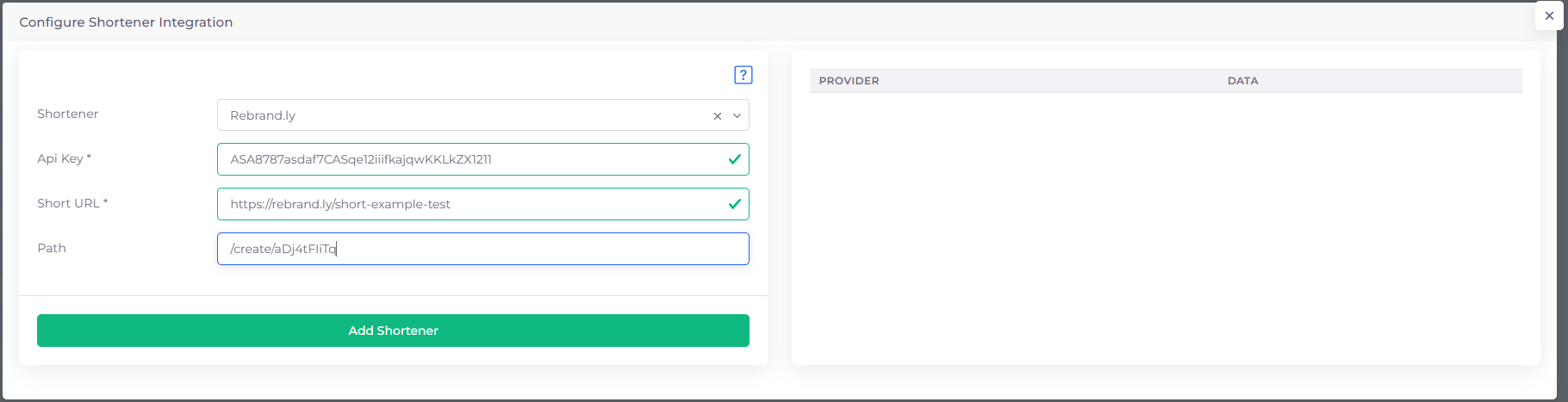Click the Configure Shortener Integration title
This screenshot has height=402, width=1568.
pyautogui.click(x=126, y=22)
